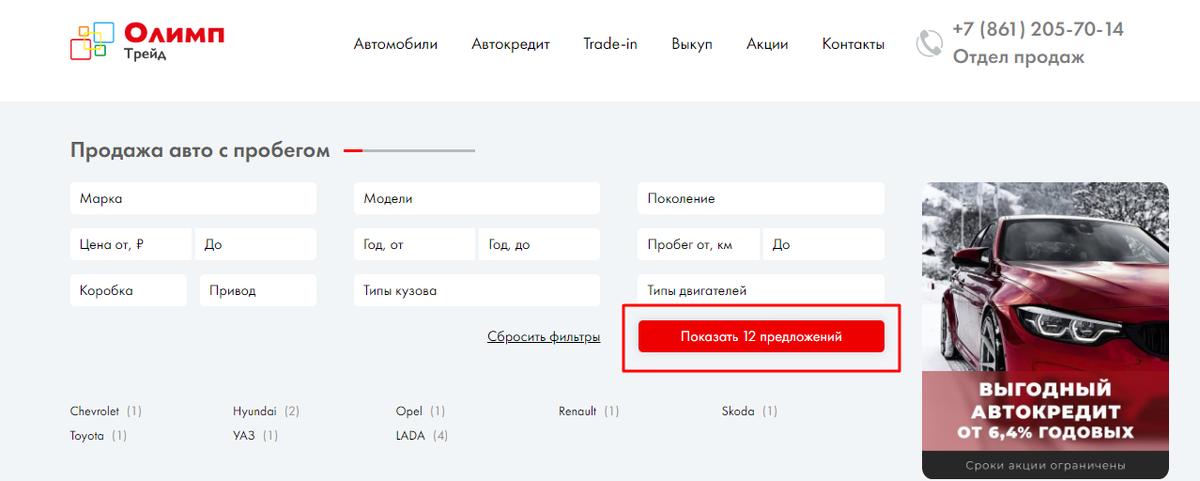Select the Renault (1) brand link
The image size is (1200, 481).
pos(589,411)
